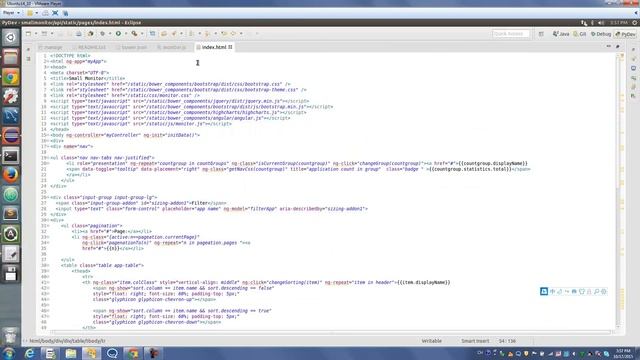Click the External Tools run icon
The image size is (640, 360).
(134, 33)
